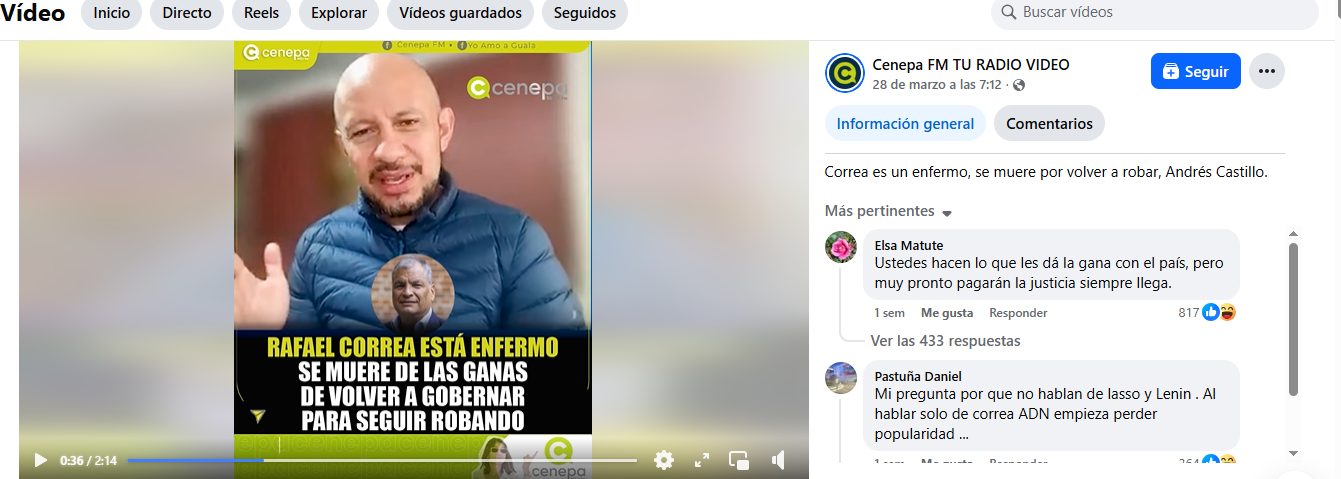Click the video progress bar

point(382,460)
